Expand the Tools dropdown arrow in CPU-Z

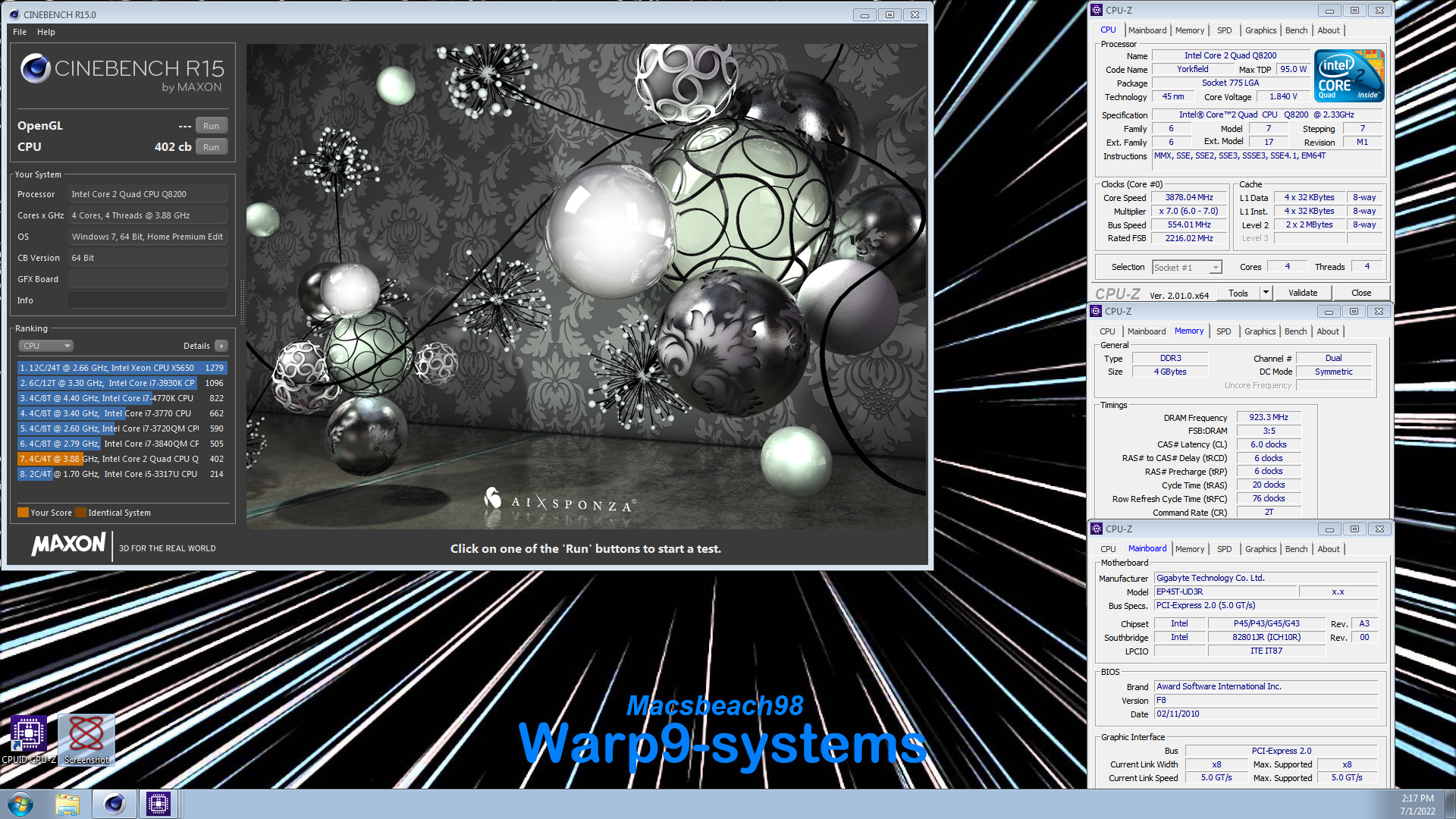point(1266,293)
